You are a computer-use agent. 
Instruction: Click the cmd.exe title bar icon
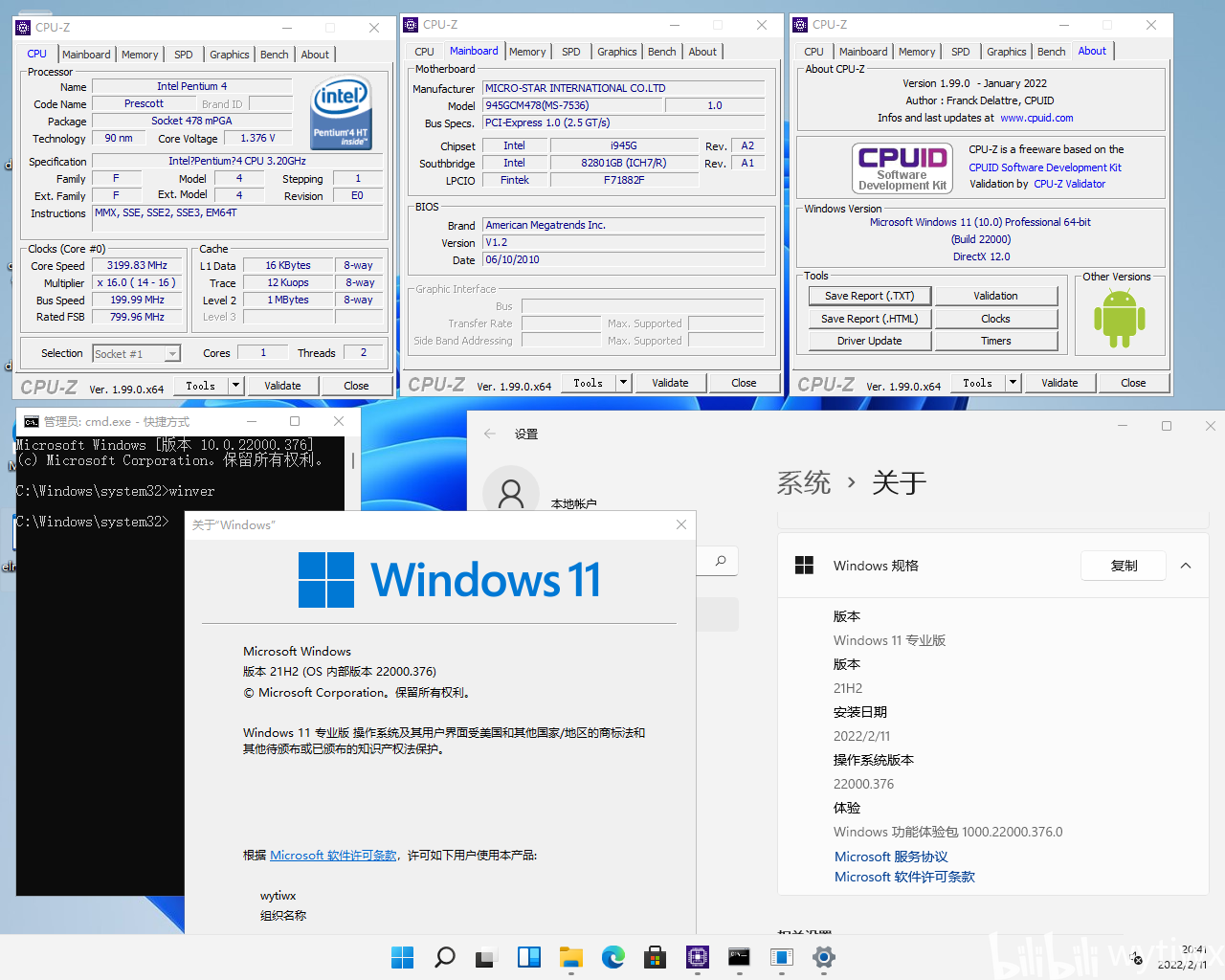(32, 421)
